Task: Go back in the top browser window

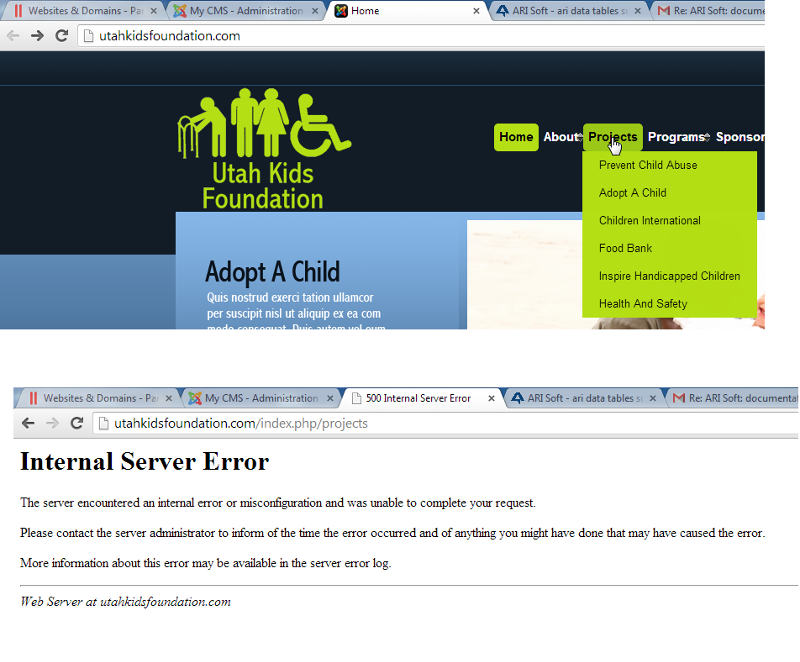Action: (13, 36)
